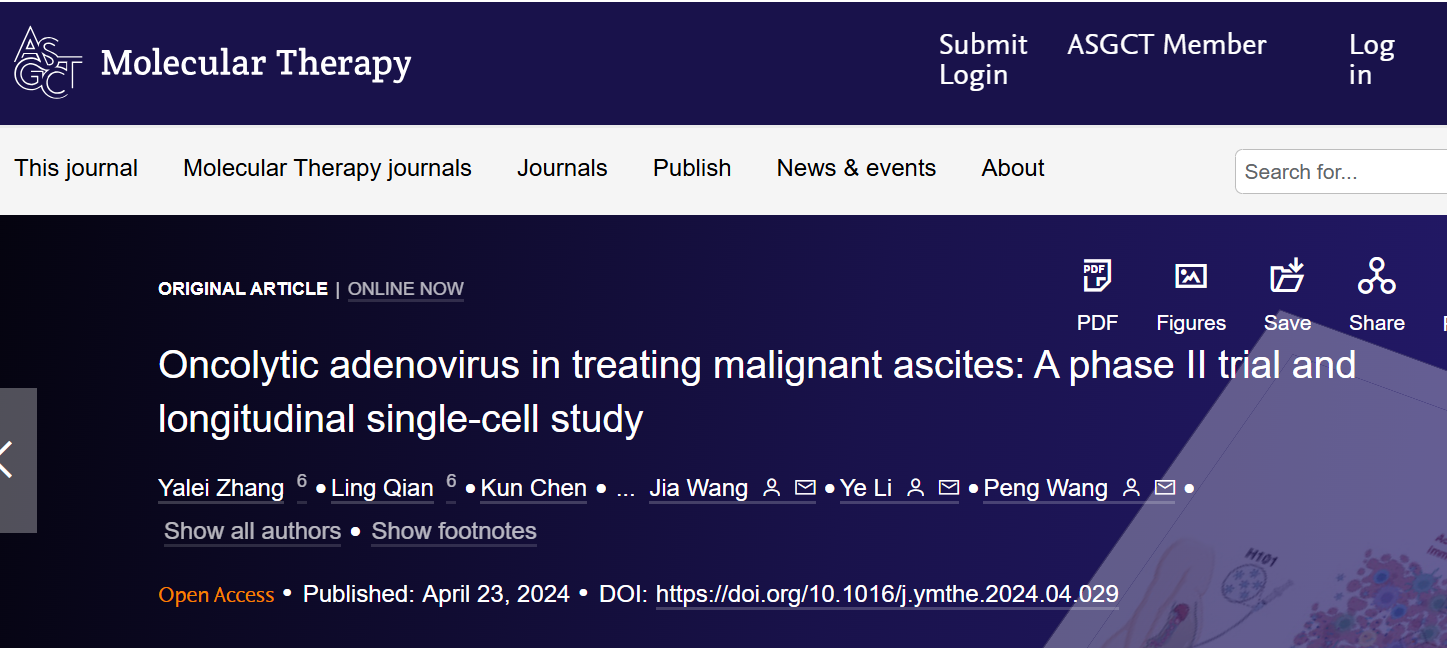The height and width of the screenshot is (648, 1447).
Task: Expand Show footnotes
Action: [x=454, y=531]
